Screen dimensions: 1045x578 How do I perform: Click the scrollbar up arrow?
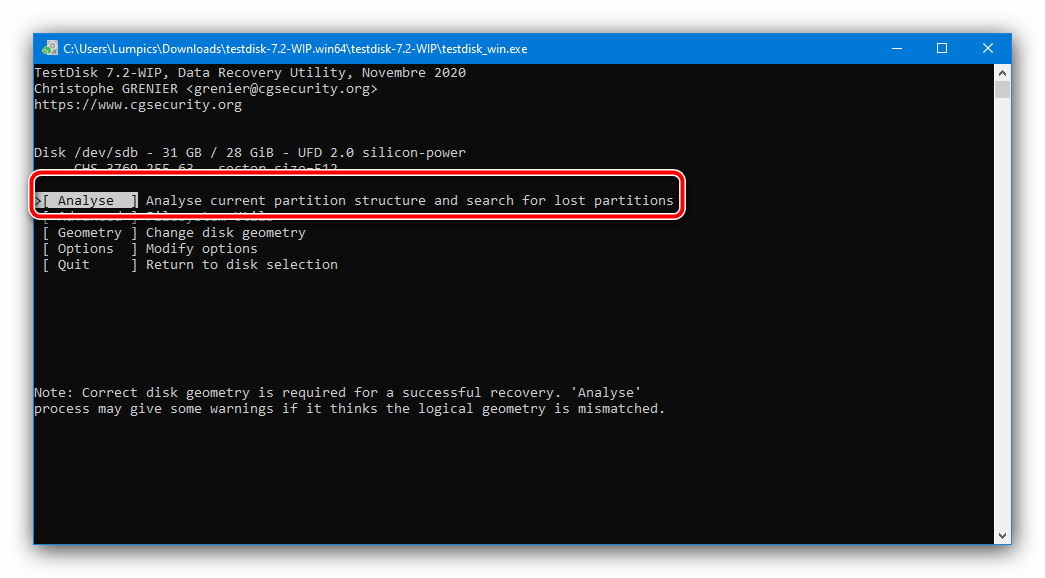[x=1002, y=72]
